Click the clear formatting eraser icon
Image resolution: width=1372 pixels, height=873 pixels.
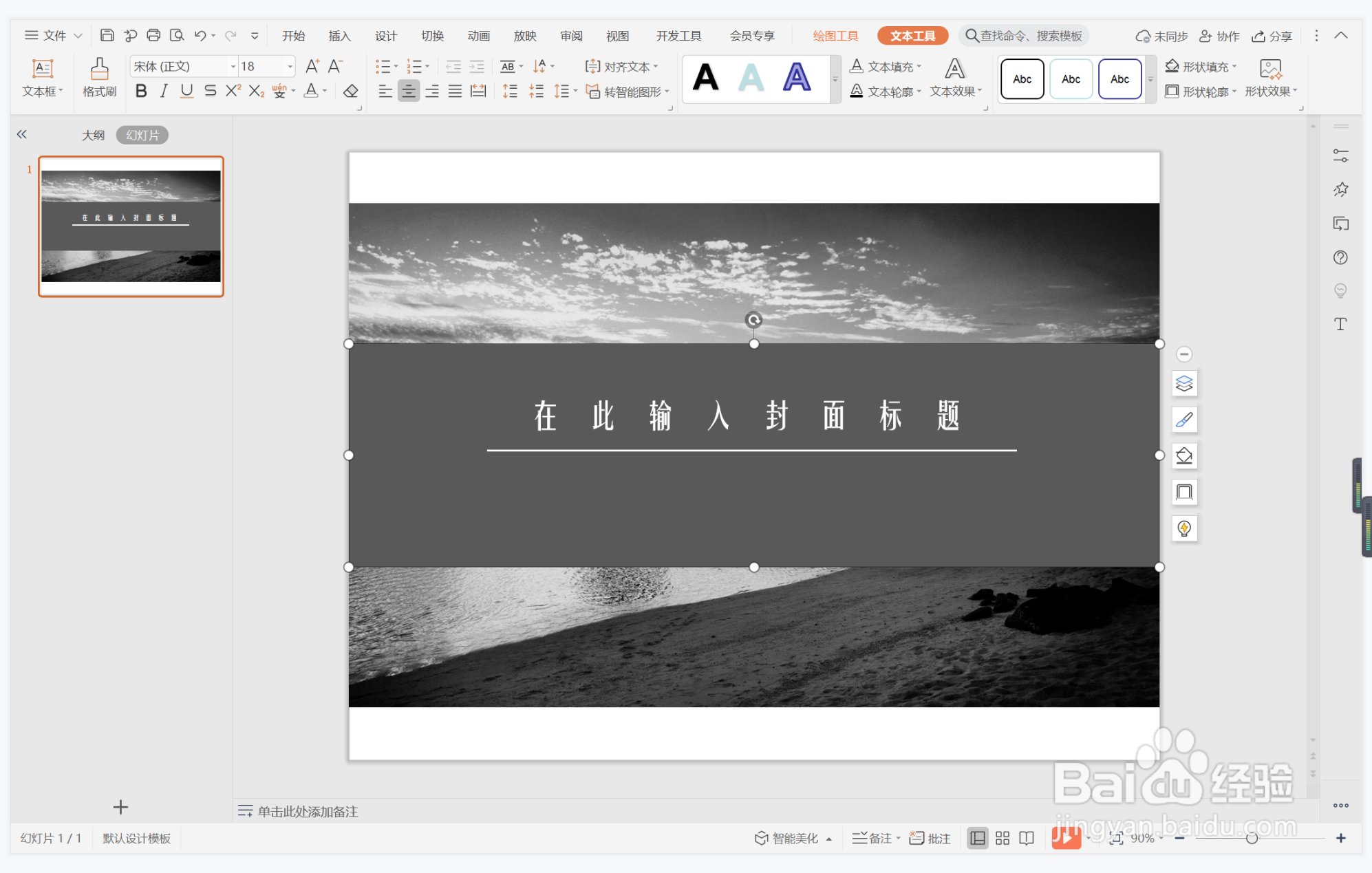tap(351, 91)
